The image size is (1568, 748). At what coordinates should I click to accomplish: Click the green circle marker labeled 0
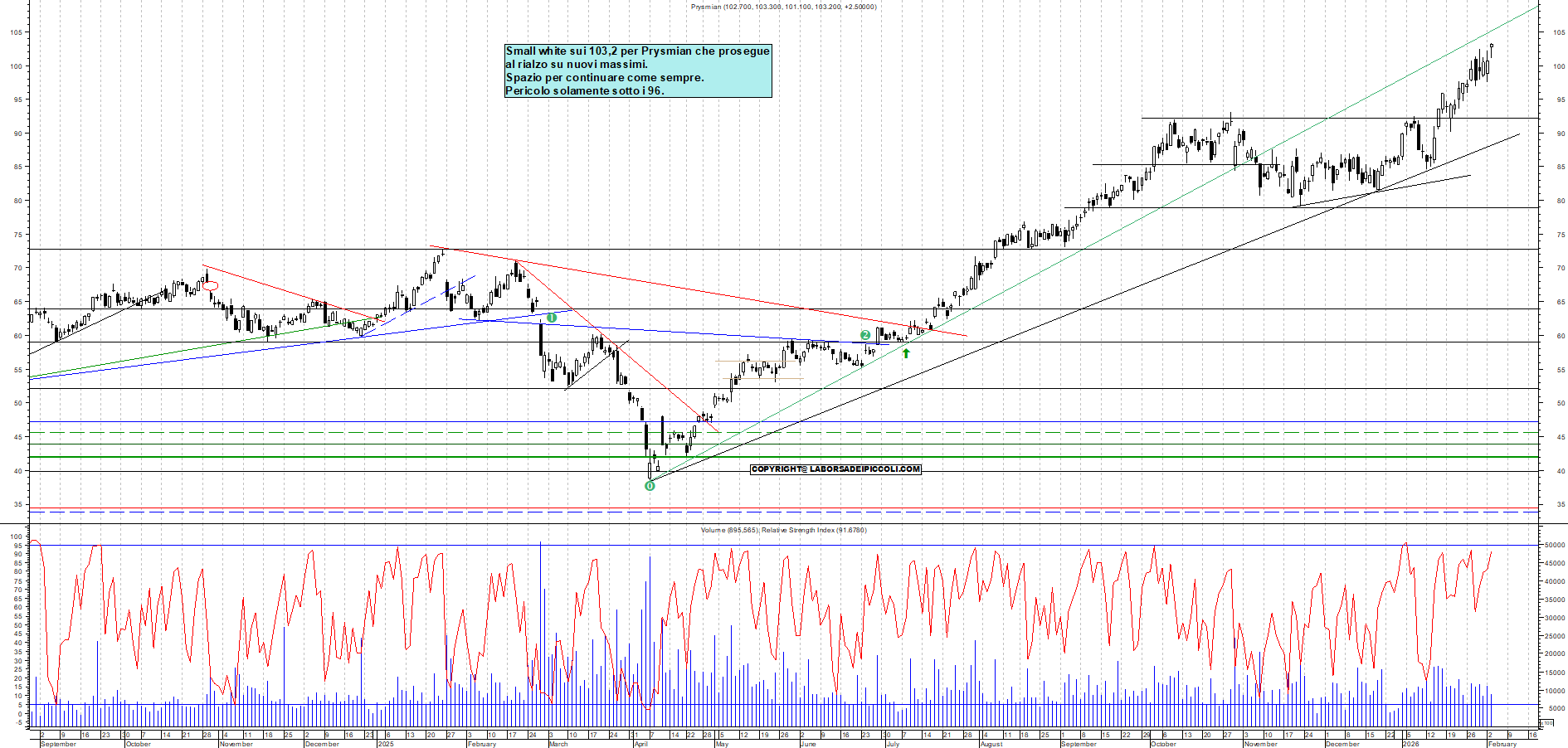(650, 486)
